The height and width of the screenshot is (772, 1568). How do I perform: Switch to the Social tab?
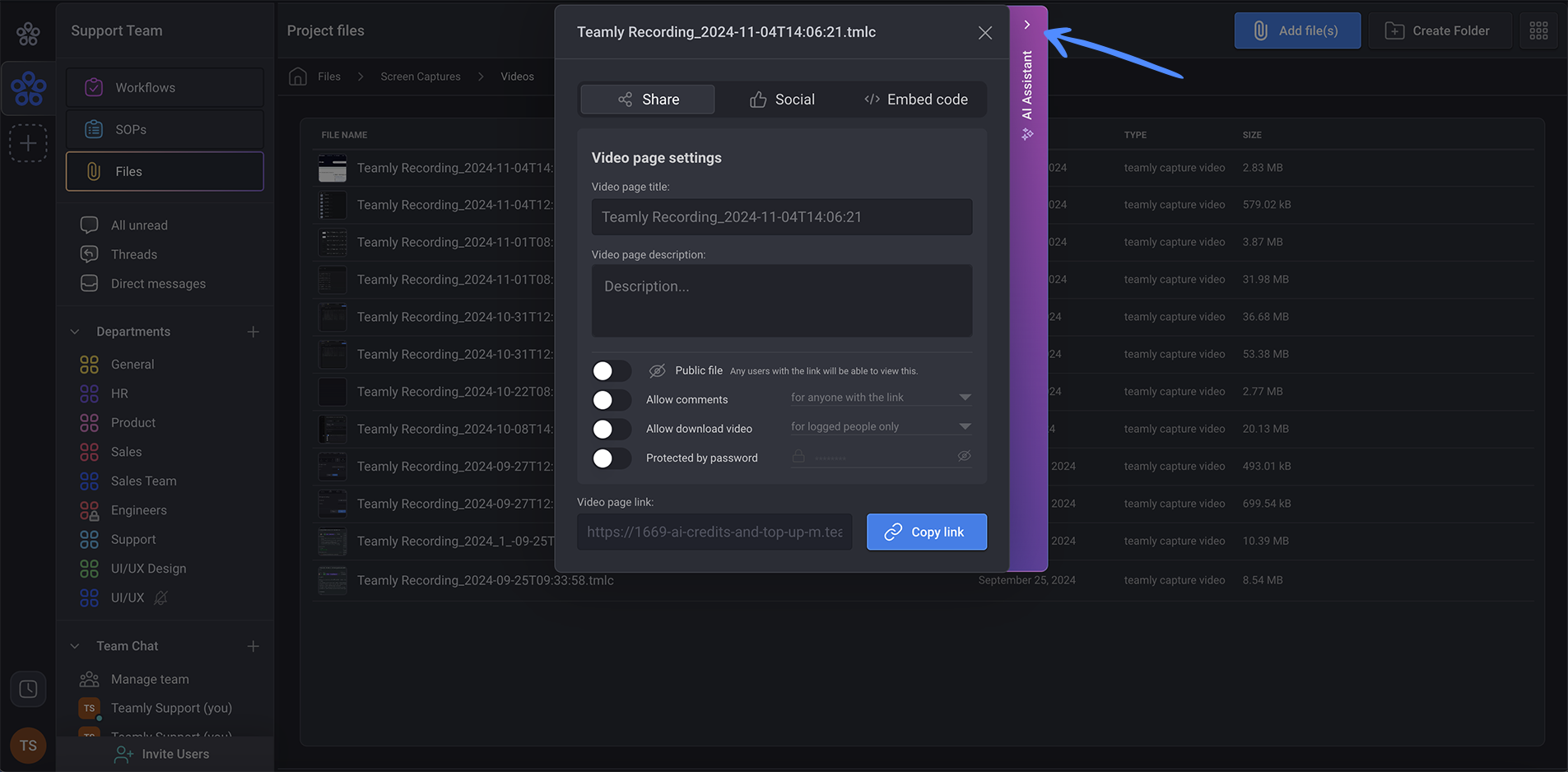(x=782, y=100)
